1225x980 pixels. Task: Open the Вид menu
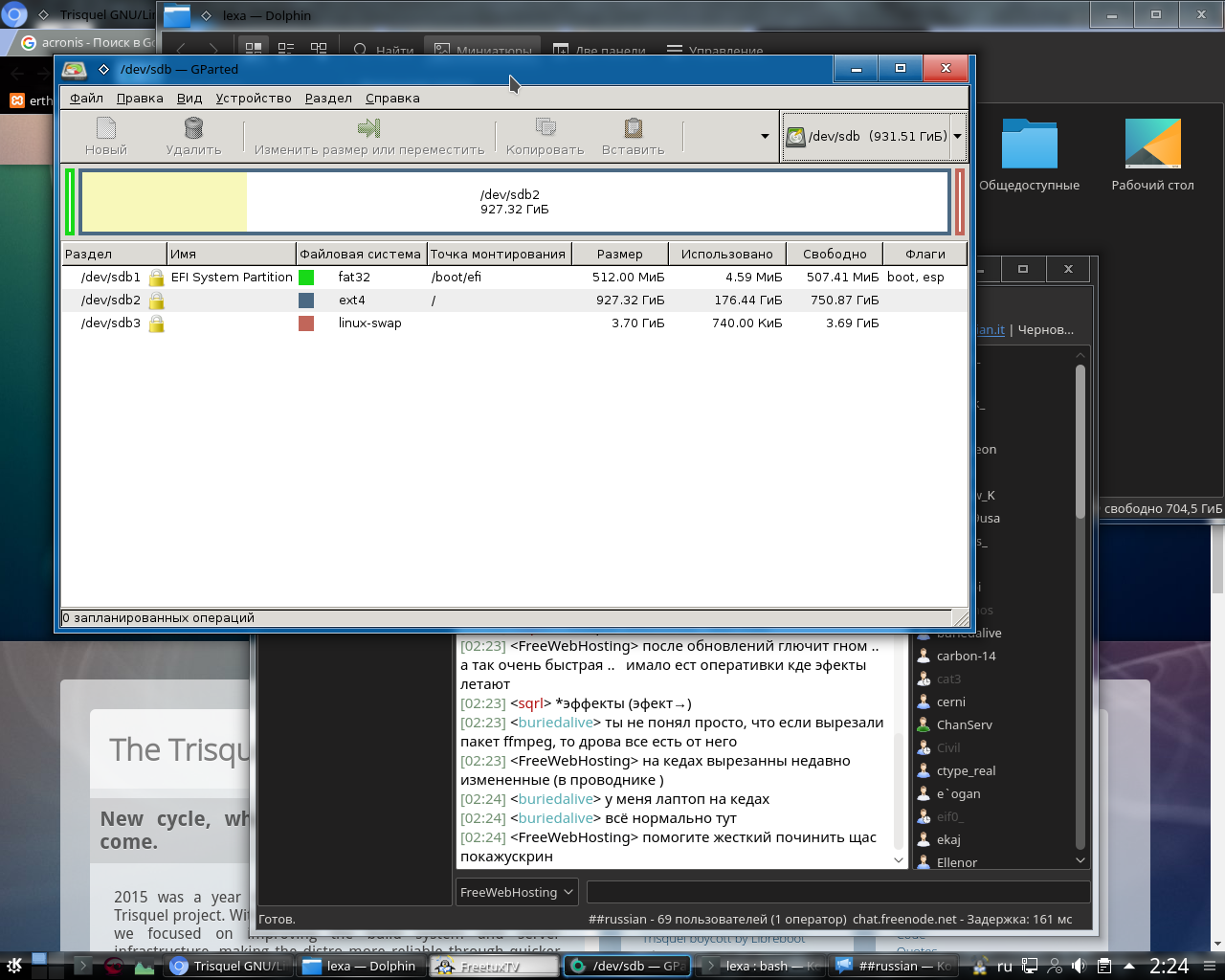tap(189, 98)
